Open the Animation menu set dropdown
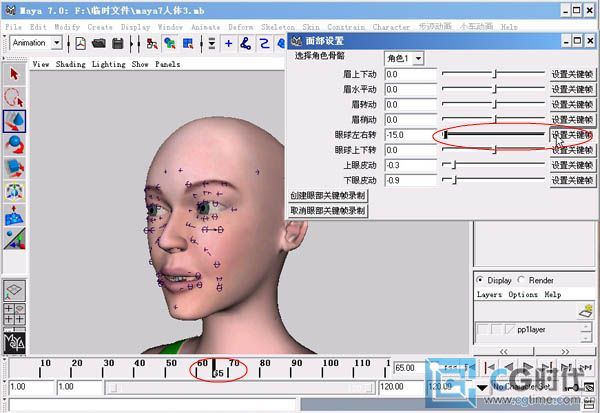 (57, 43)
